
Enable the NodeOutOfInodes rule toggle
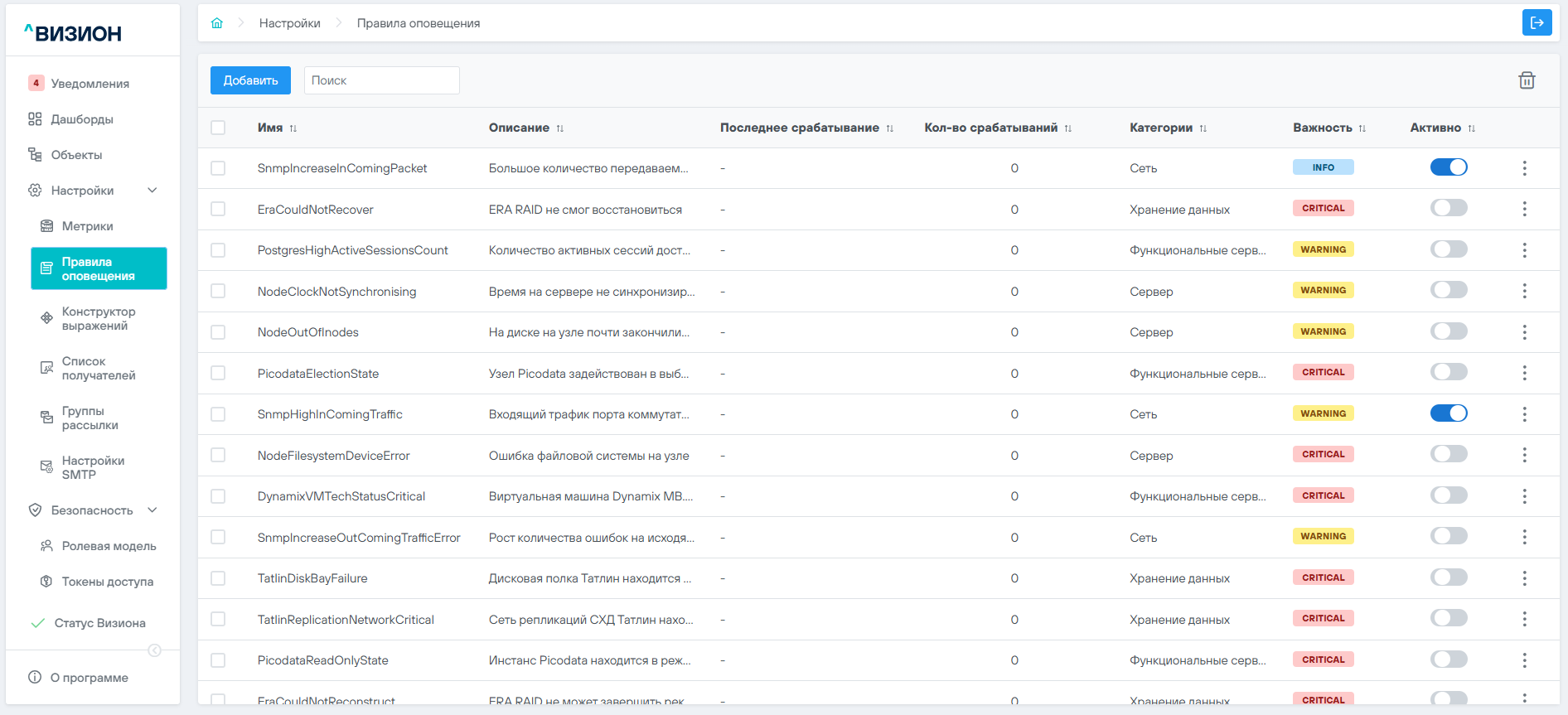[1449, 331]
